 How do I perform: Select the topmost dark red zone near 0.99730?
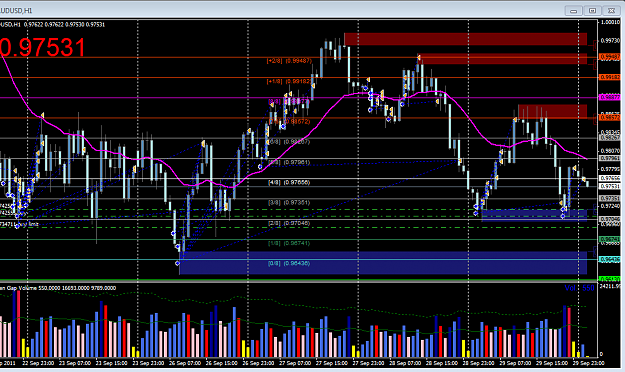pyautogui.click(x=466, y=39)
